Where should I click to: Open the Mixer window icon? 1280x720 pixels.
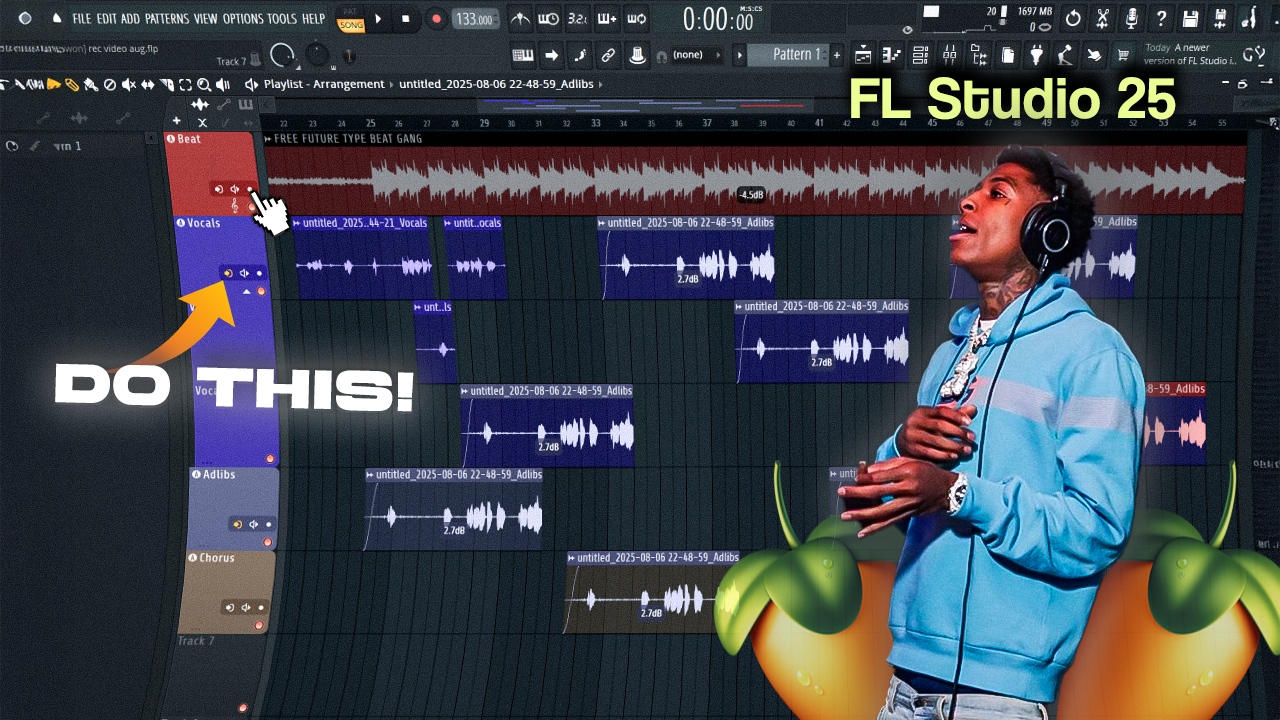[x=950, y=55]
